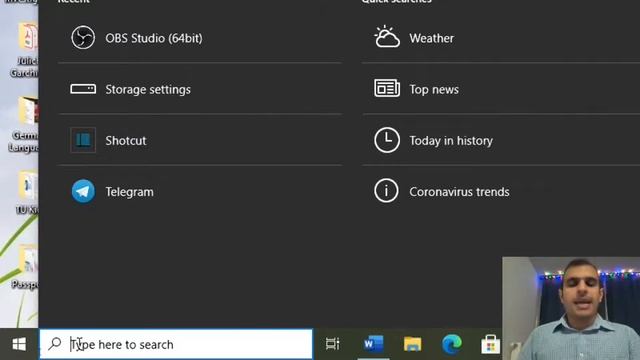Click the 'Today in history' text
The height and width of the screenshot is (360, 640).
point(451,141)
